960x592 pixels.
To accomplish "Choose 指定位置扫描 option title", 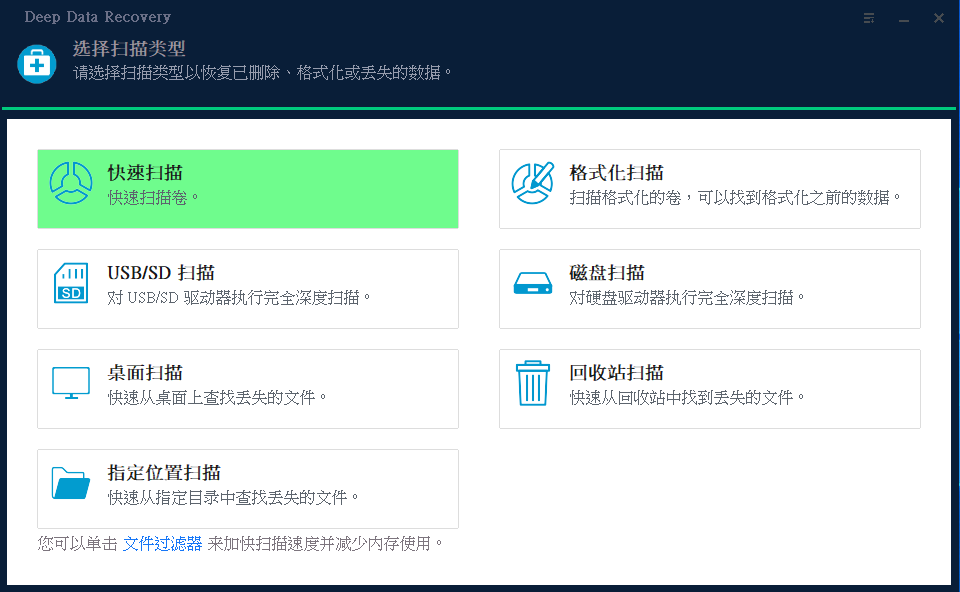I will point(164,473).
